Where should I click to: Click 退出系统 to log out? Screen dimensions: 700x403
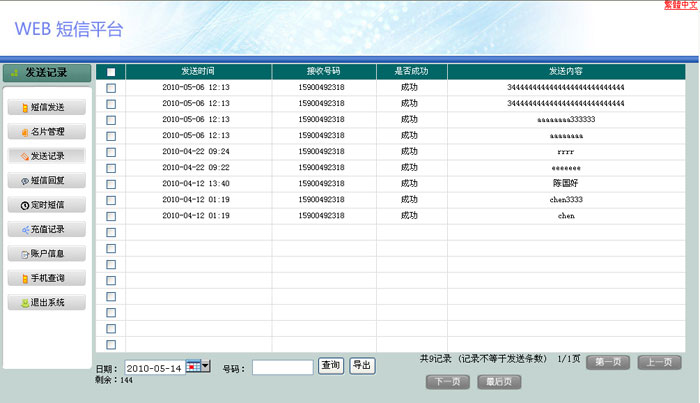pos(46,302)
